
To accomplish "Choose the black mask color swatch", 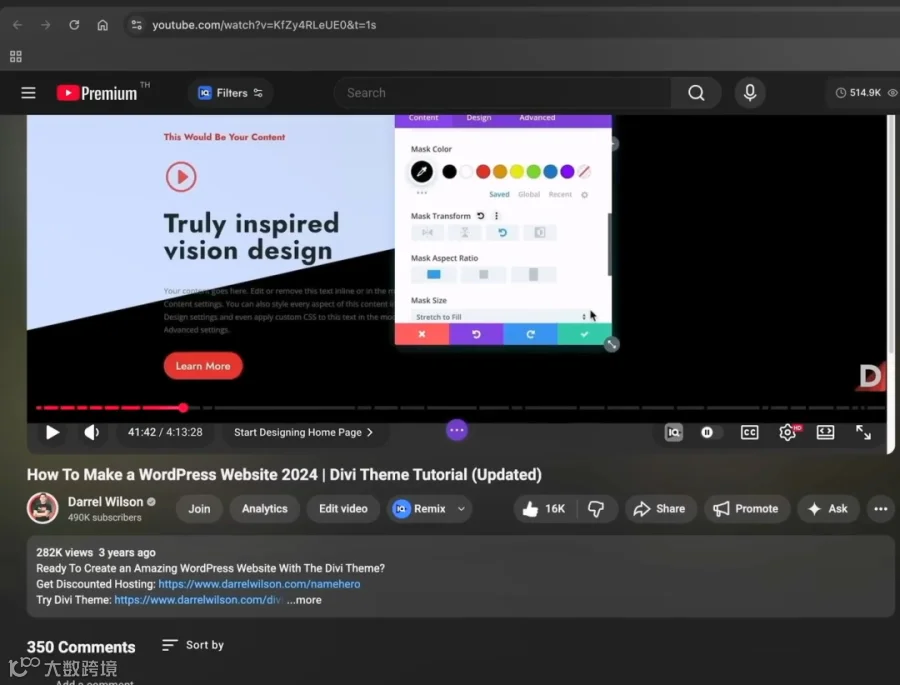I will click(x=449, y=171).
